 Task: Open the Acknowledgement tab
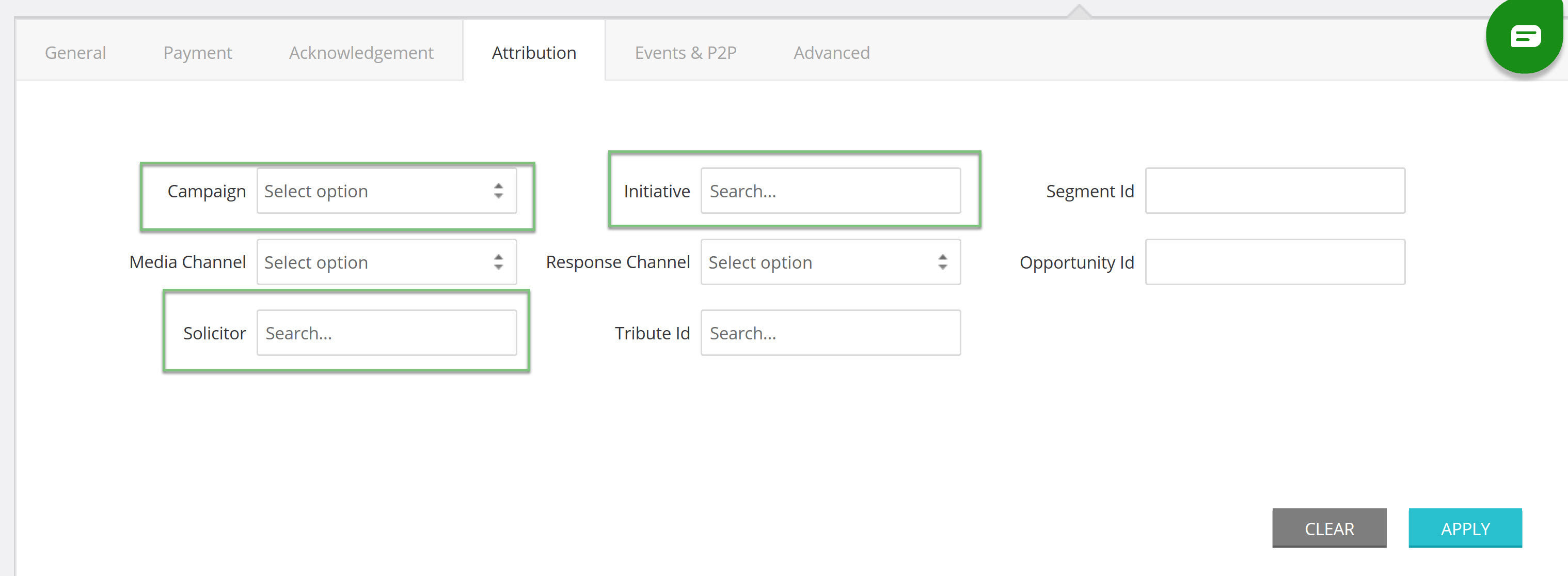point(361,53)
